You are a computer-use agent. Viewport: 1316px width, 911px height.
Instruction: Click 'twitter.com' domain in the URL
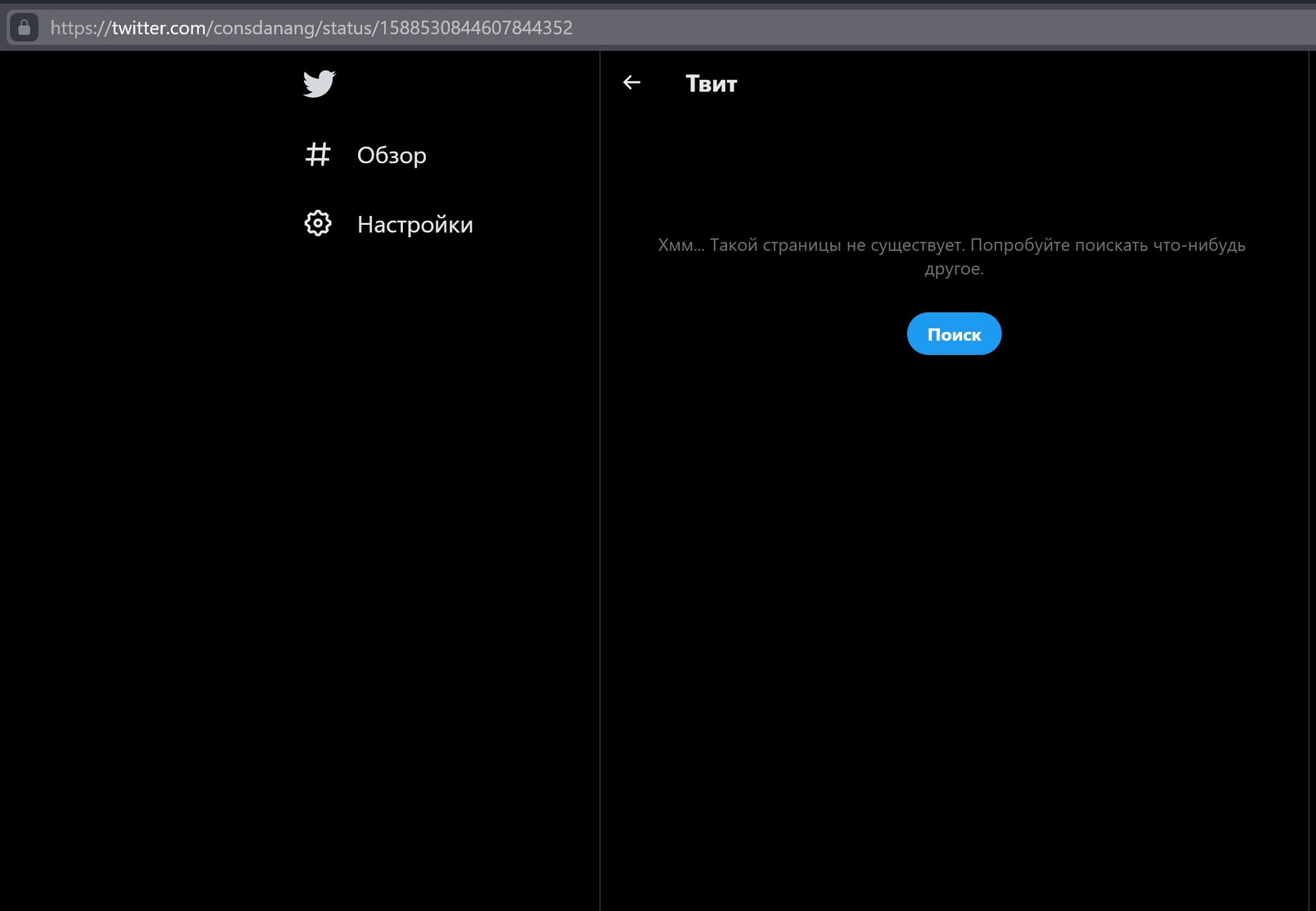pos(159,28)
